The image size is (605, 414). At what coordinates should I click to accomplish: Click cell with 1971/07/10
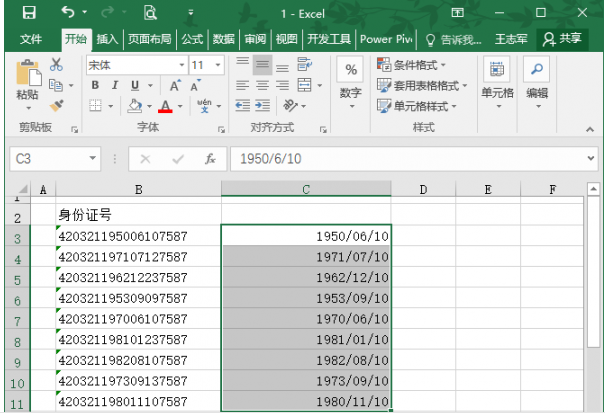pos(306,257)
